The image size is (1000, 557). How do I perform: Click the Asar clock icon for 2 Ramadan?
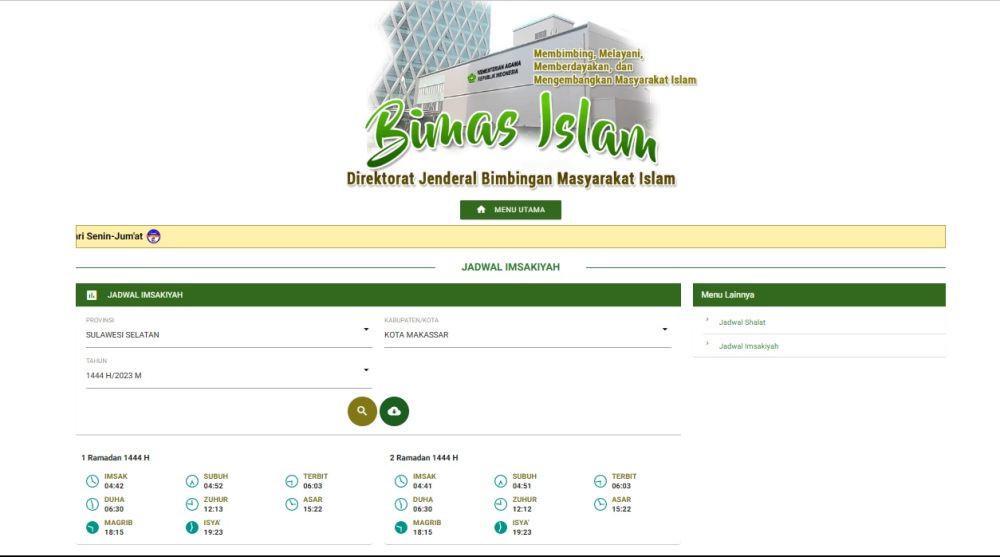tap(600, 505)
